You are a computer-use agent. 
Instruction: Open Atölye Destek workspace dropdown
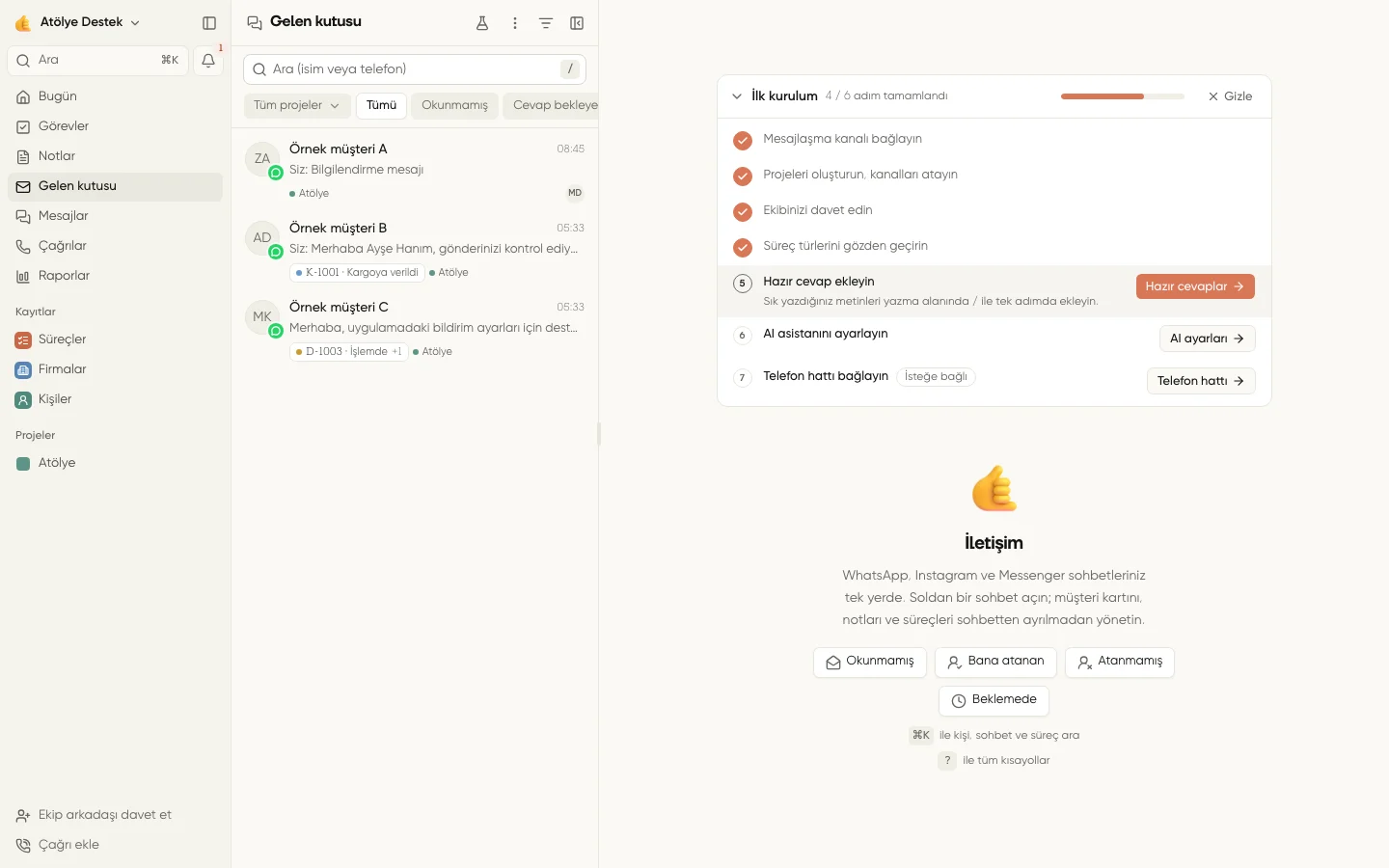click(x=78, y=22)
